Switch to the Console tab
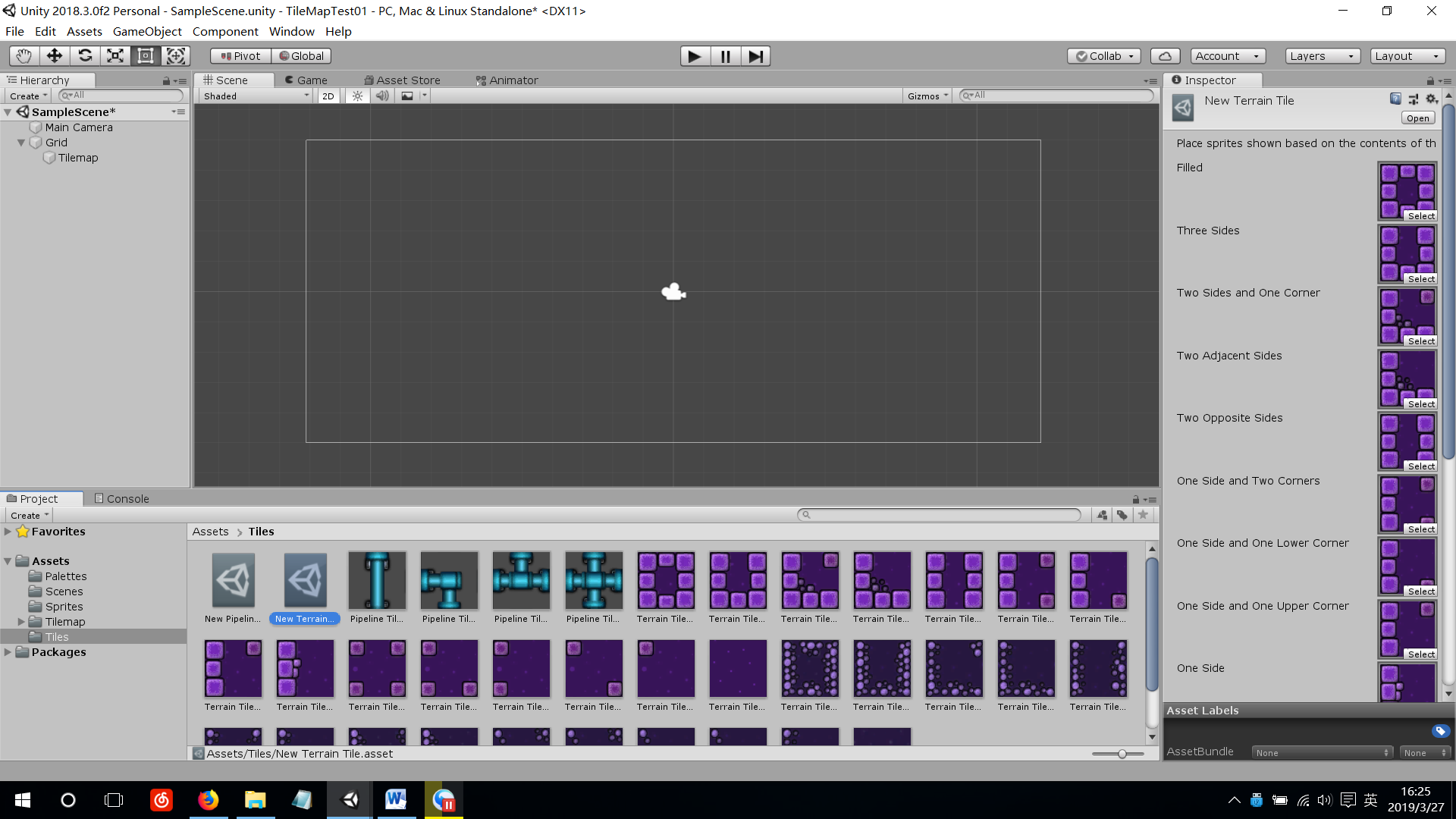The image size is (1456, 819). click(x=121, y=499)
